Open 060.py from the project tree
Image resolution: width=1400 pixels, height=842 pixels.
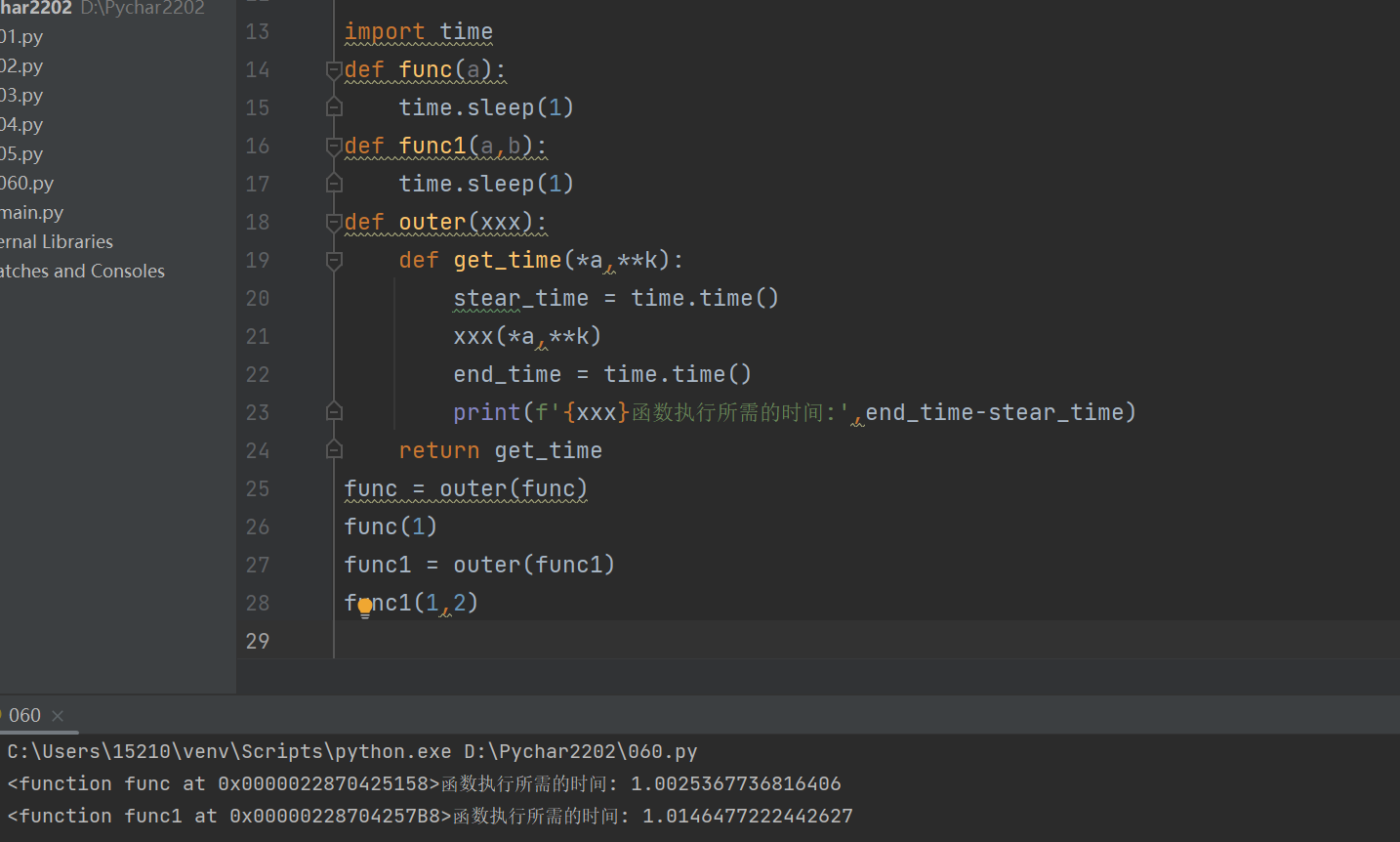(26, 184)
